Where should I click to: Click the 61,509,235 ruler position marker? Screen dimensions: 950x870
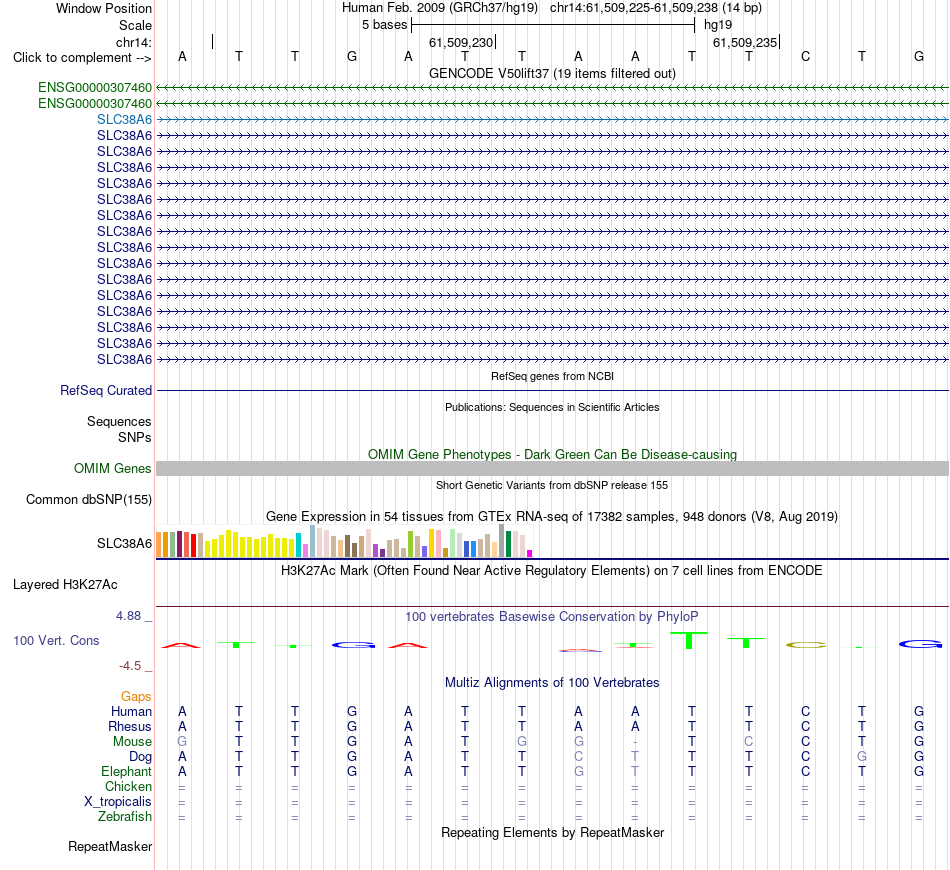[745, 42]
